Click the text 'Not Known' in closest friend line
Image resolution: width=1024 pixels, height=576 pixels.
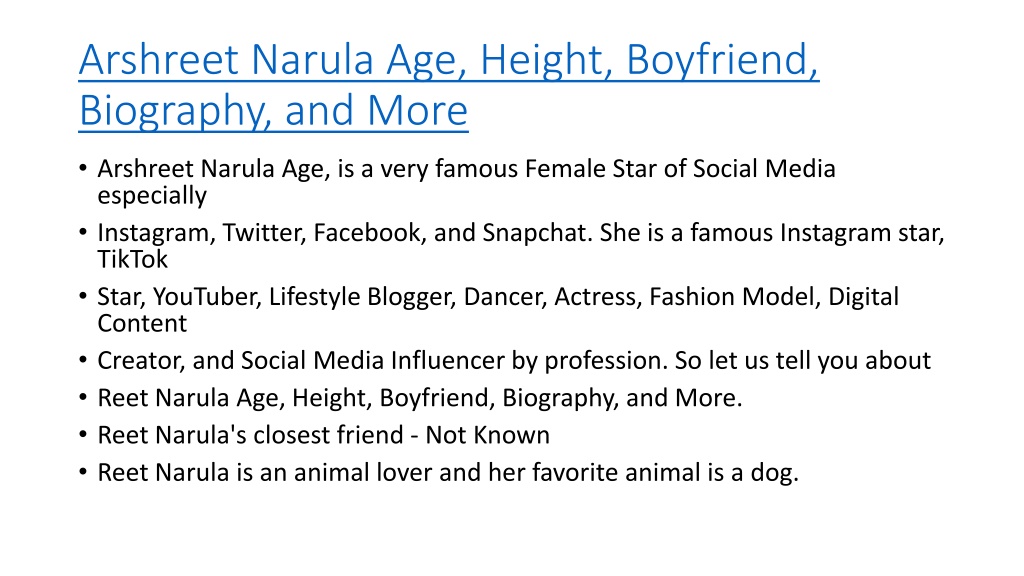tap(487, 436)
